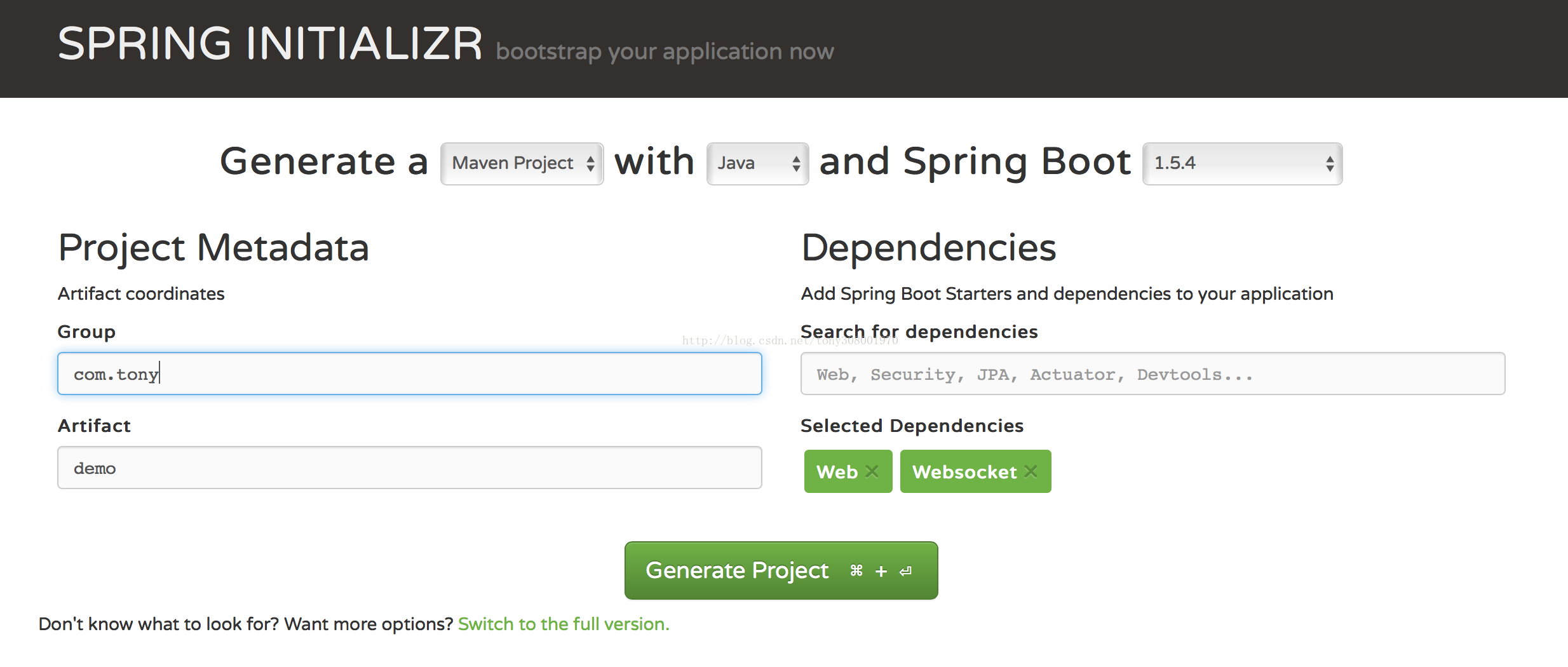Select the green Websocket dependency tag
Screen dimensions: 1568x667
[x=964, y=471]
